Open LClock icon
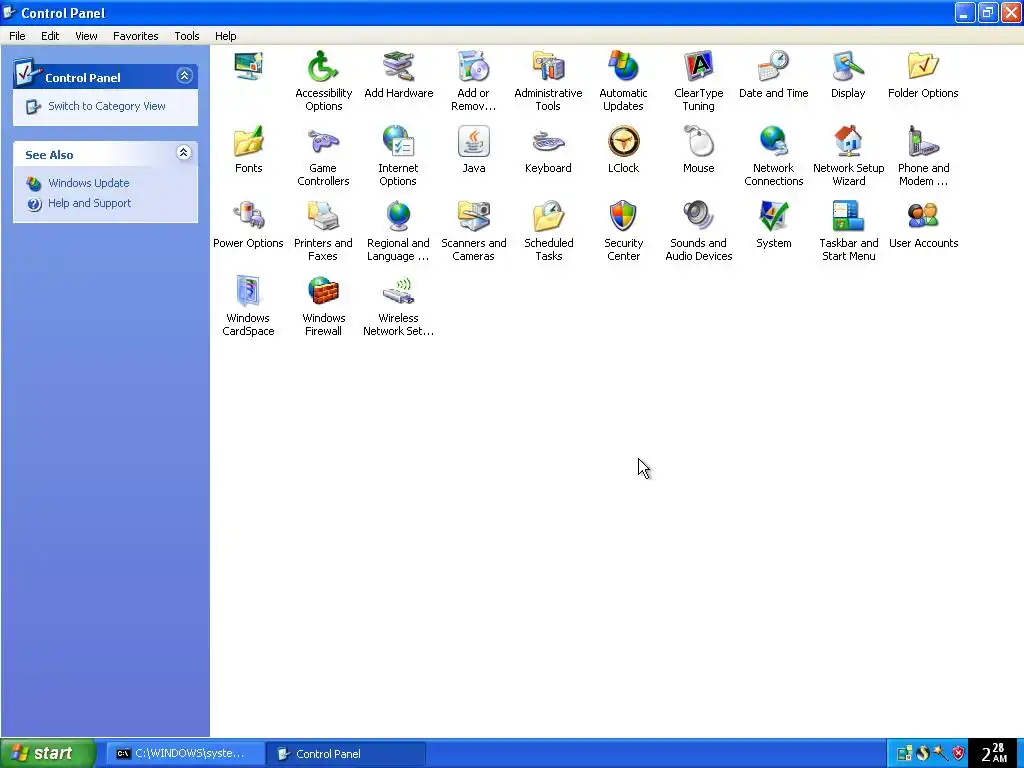 (x=624, y=141)
